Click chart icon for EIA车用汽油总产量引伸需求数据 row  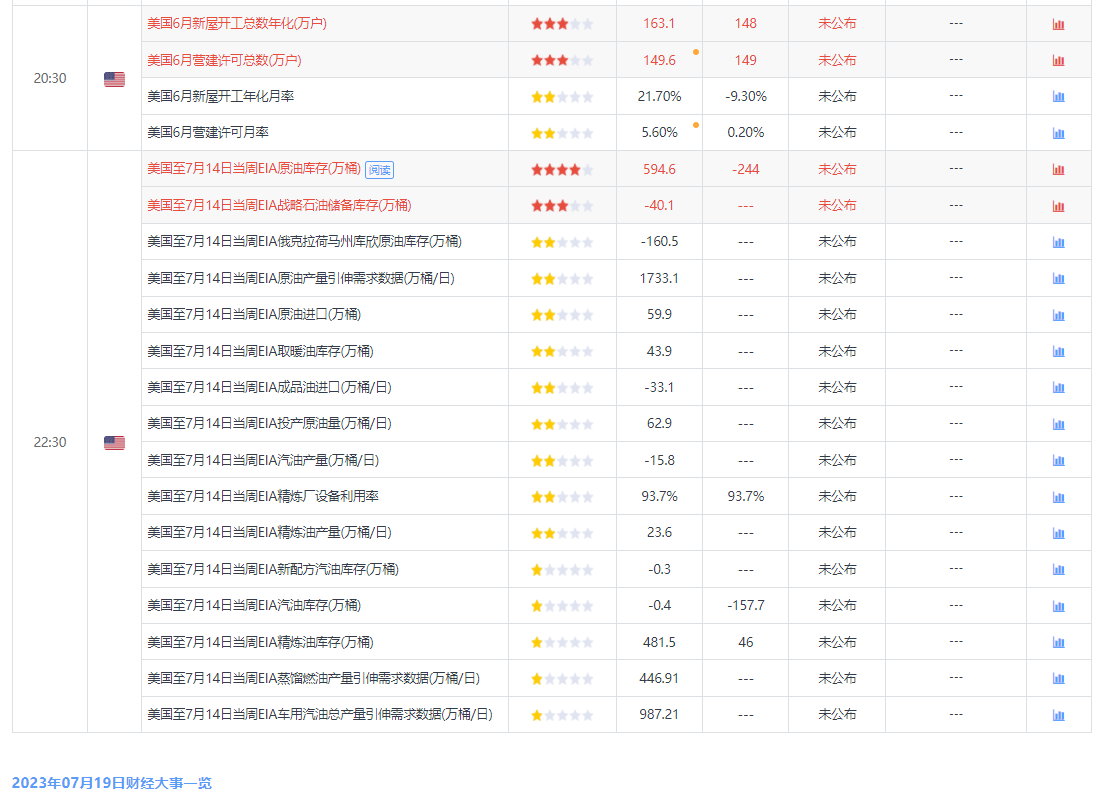click(1058, 715)
